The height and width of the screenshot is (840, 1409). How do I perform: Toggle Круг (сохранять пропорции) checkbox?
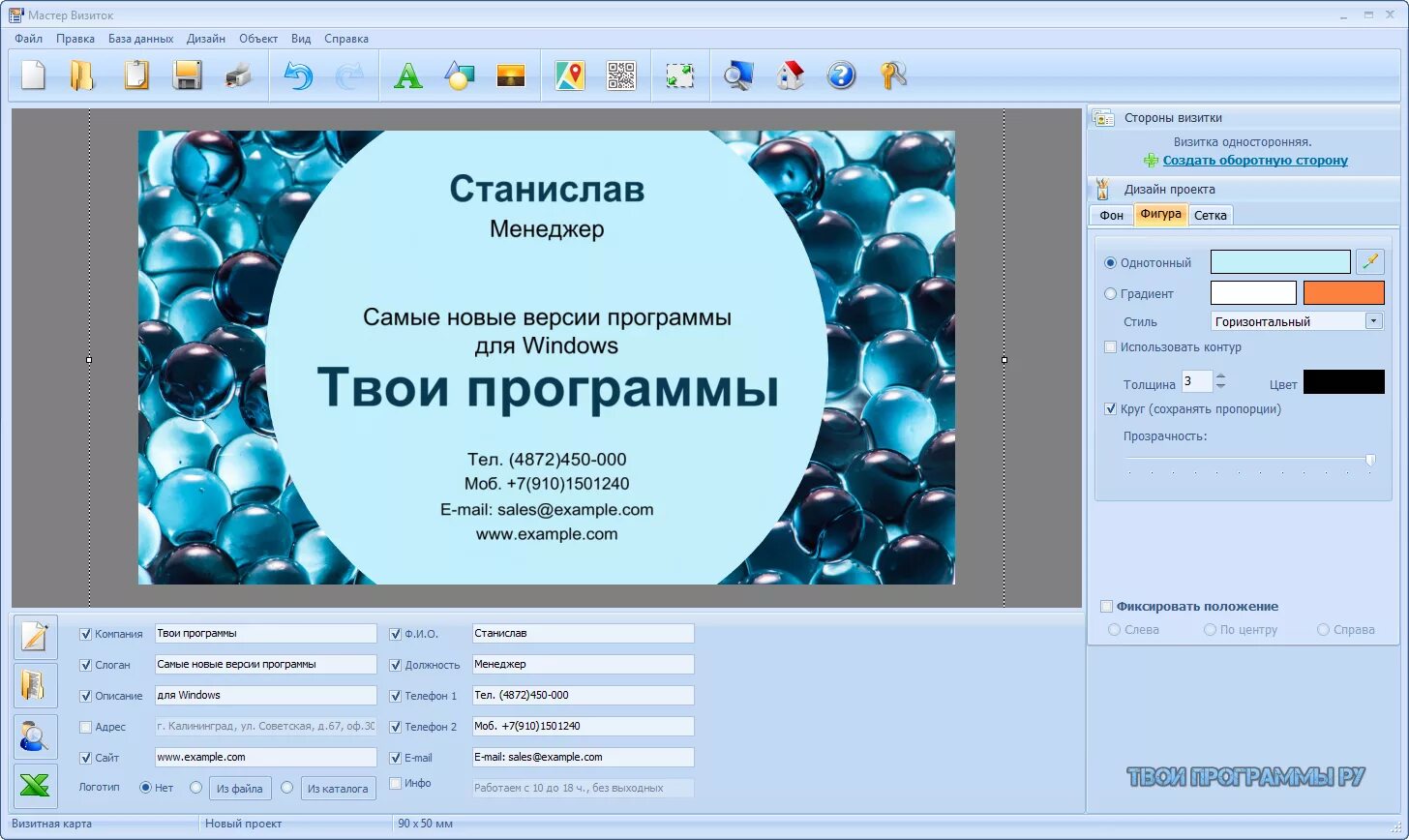(x=1111, y=408)
